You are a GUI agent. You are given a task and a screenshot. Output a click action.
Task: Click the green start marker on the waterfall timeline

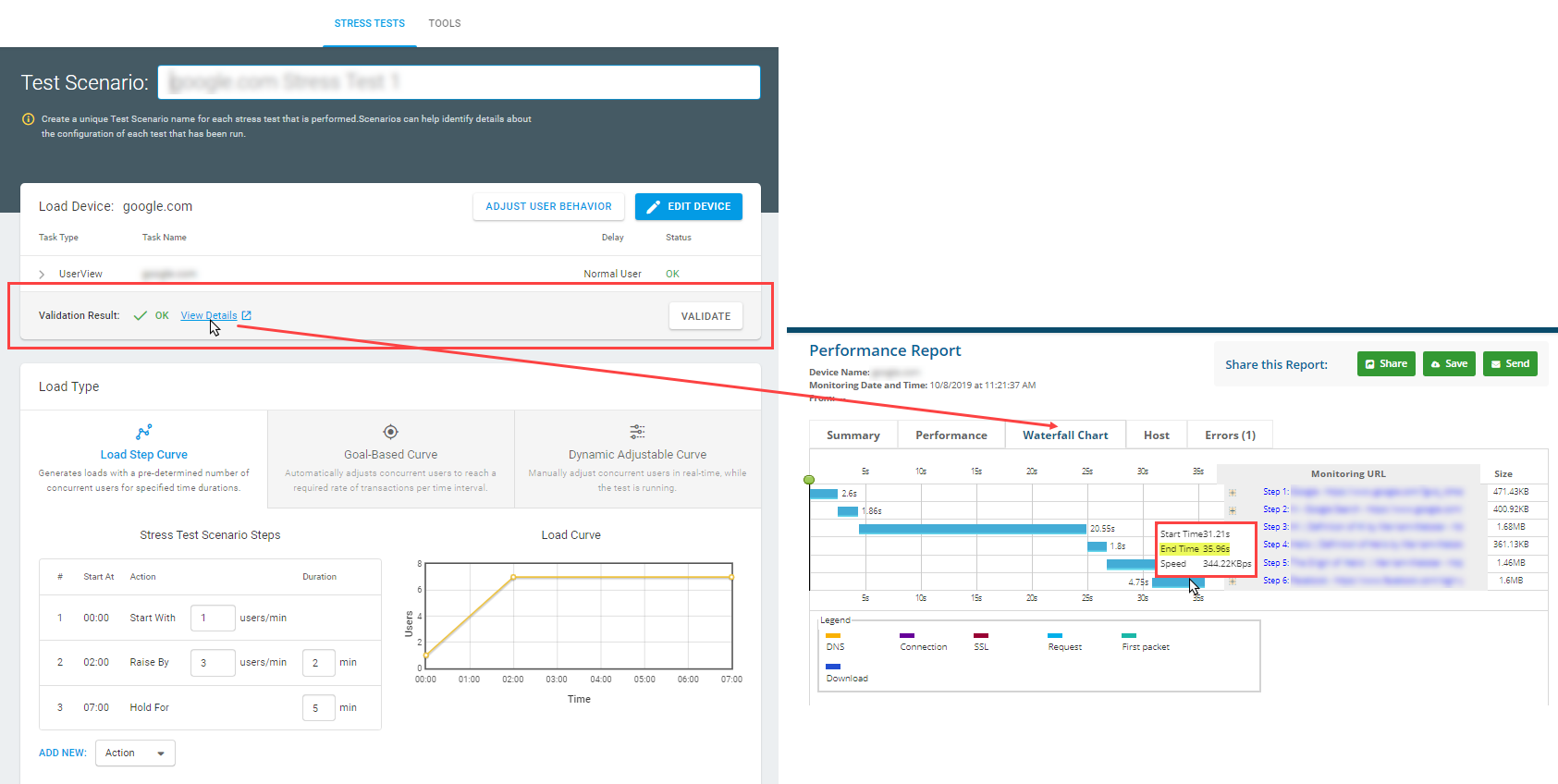809,480
